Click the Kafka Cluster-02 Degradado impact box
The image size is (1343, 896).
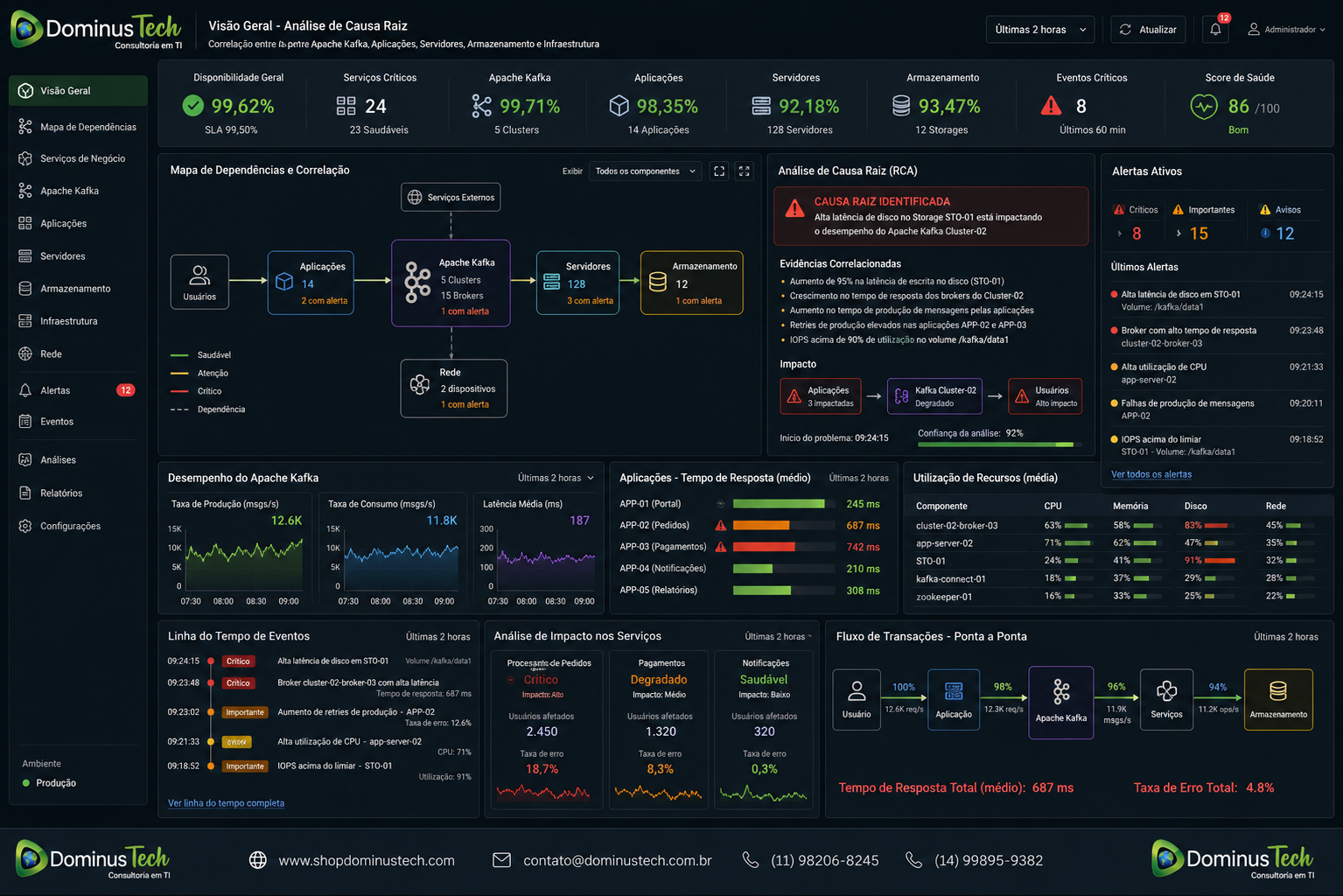(x=934, y=396)
